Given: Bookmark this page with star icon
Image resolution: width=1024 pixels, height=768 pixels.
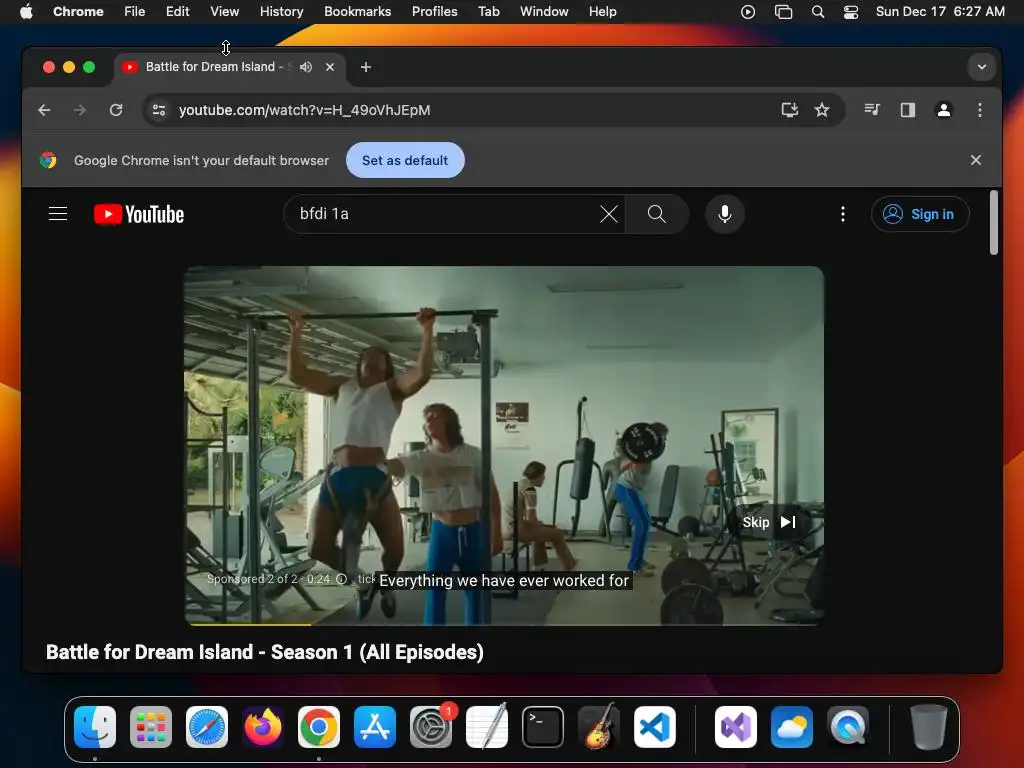Looking at the screenshot, I should 822,110.
